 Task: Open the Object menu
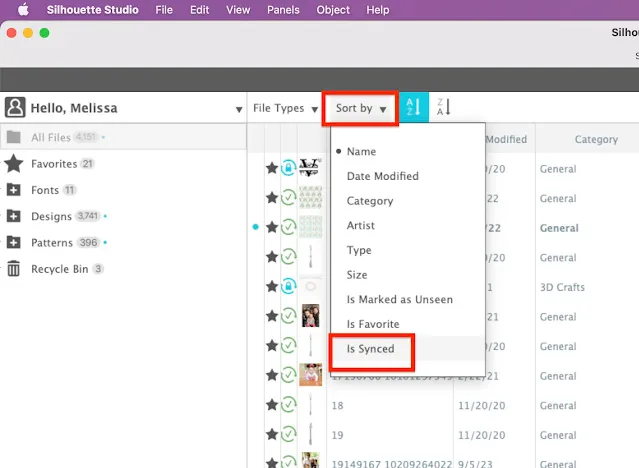(333, 10)
